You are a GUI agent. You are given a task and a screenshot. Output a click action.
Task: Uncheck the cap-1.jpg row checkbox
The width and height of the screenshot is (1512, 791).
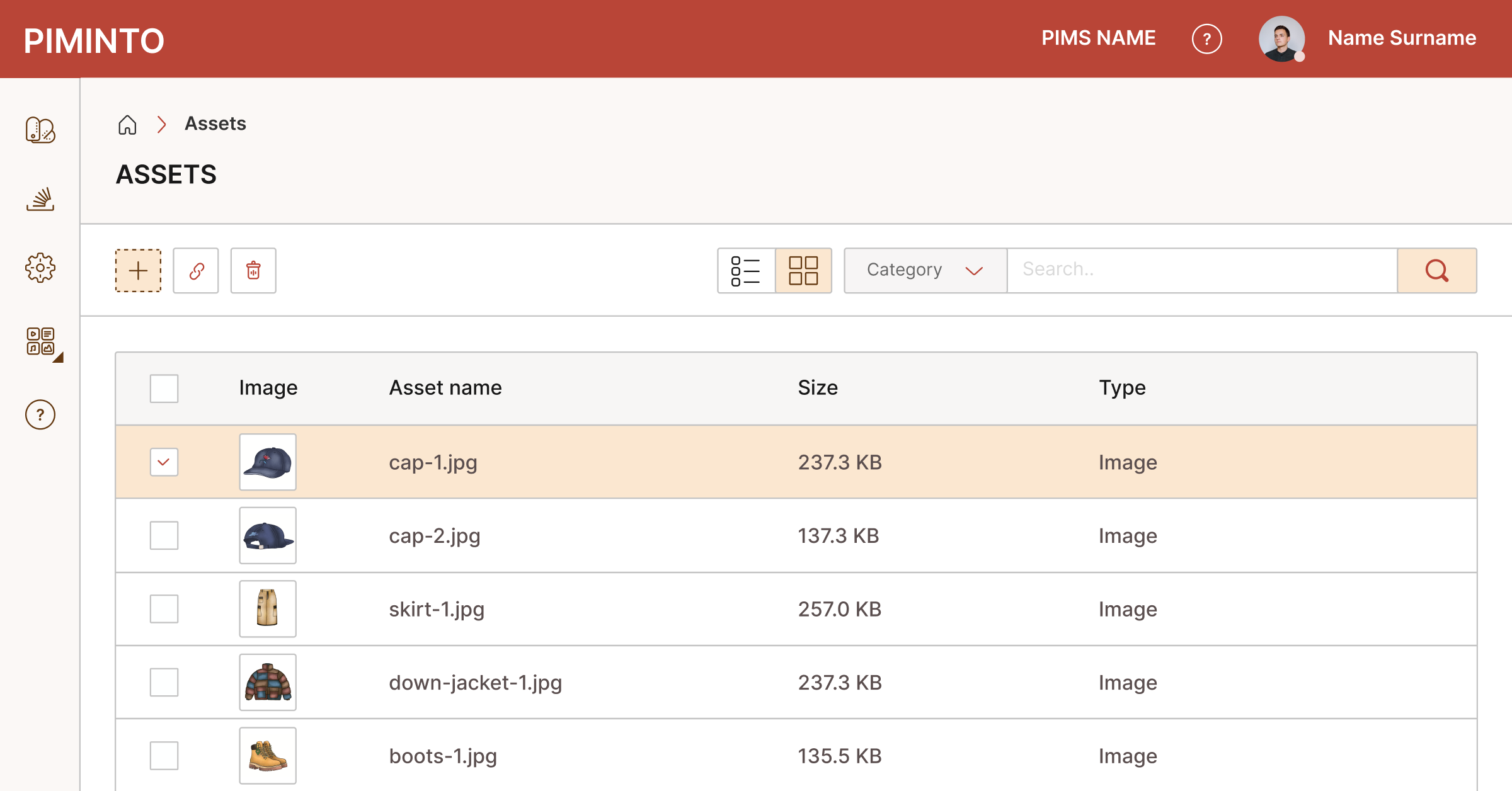pyautogui.click(x=164, y=462)
